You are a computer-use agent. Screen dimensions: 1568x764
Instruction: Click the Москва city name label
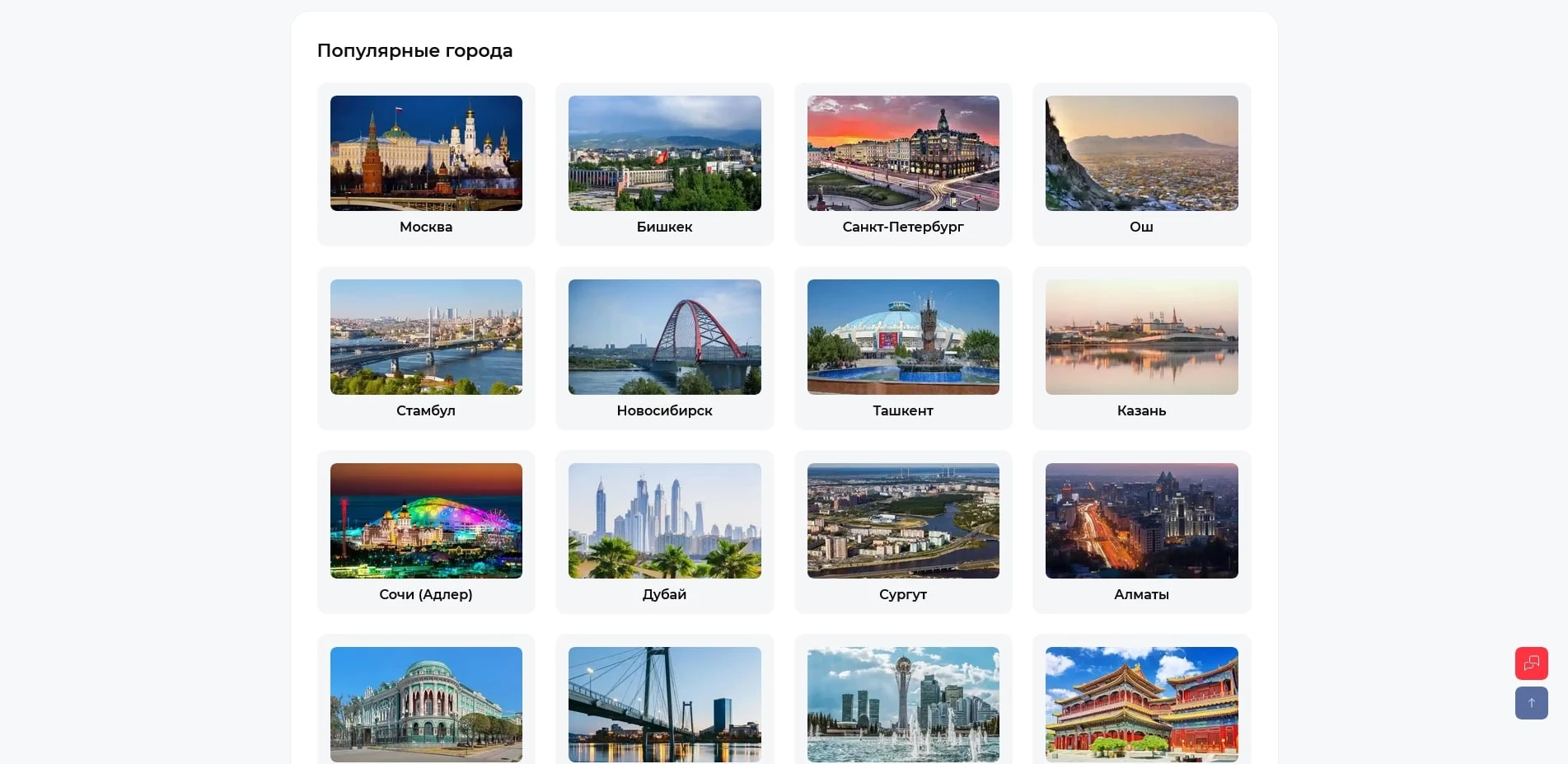[426, 227]
